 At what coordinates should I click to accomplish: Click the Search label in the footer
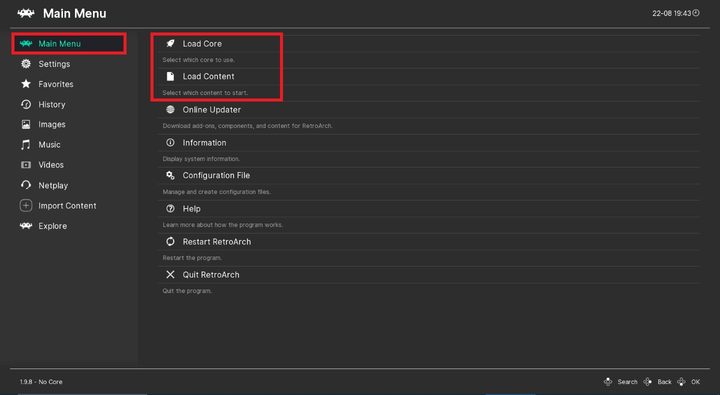tap(627, 382)
